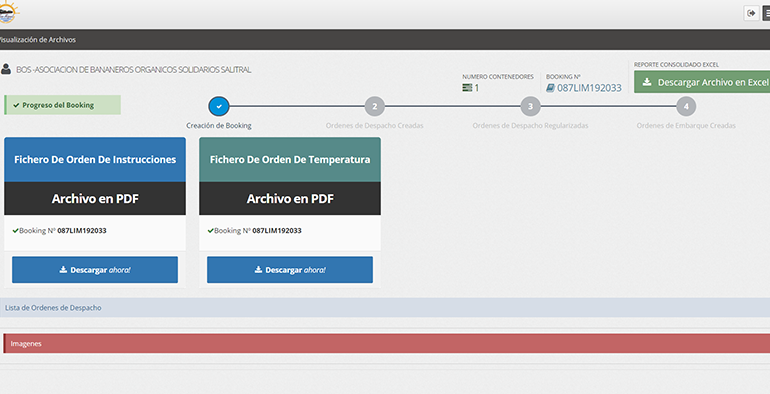Select step 2 Ordenes de Despacho Creadas
Viewport: 770px width, 394px height.
click(x=375, y=106)
